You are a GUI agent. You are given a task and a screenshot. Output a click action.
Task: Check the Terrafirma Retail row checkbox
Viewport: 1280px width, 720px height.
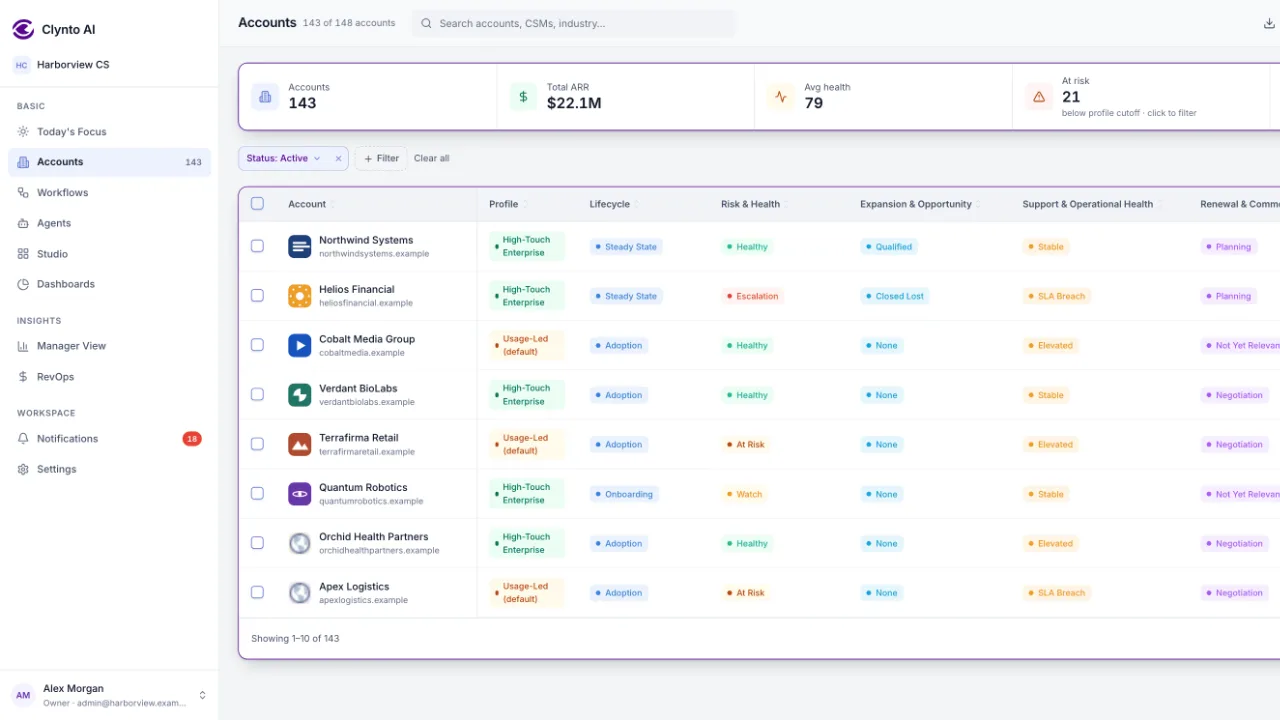click(257, 444)
